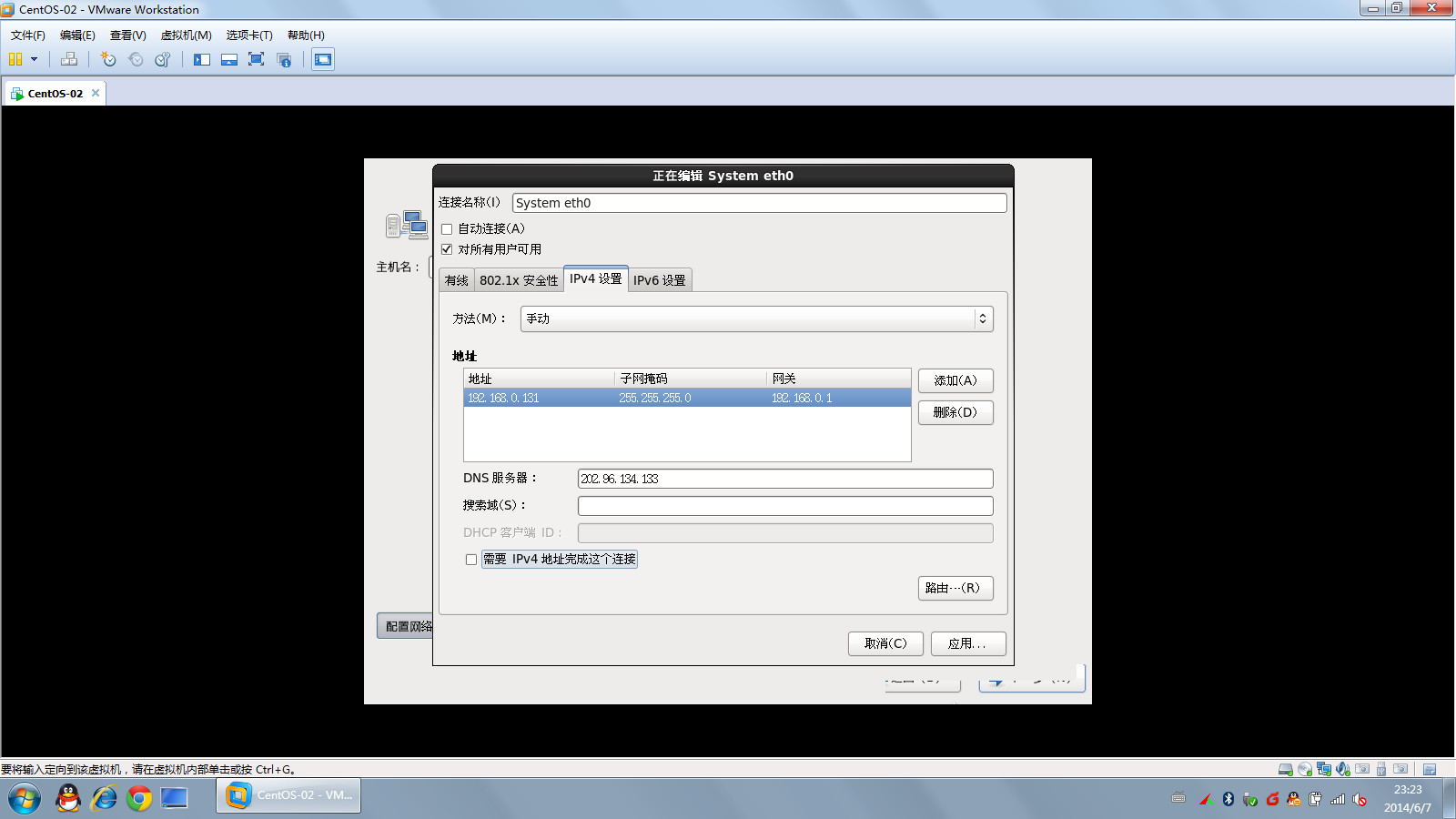Take a snapshot with the clock-star icon

(x=108, y=59)
